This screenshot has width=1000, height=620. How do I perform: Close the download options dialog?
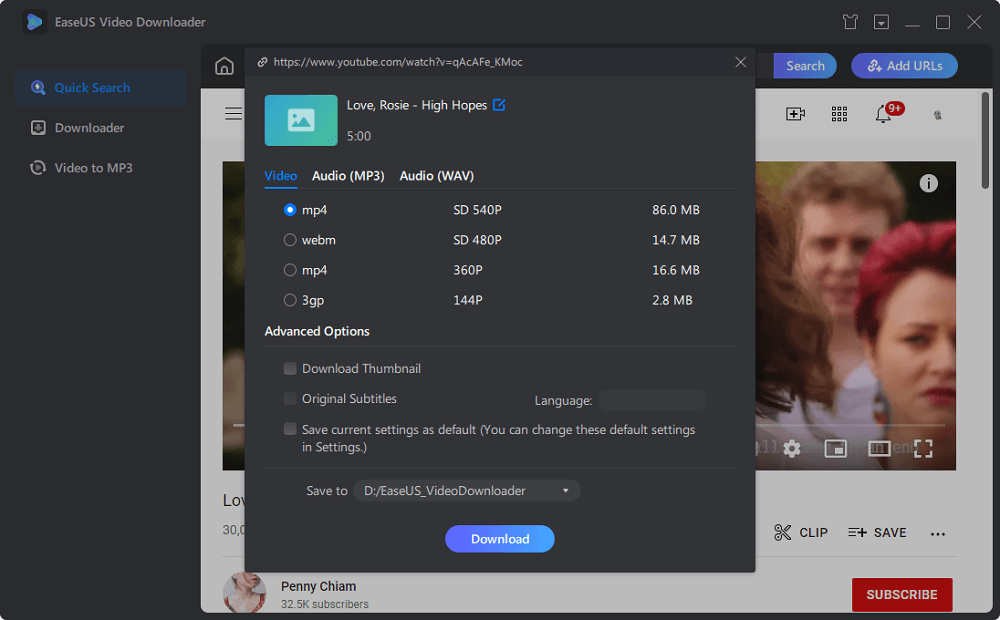pos(740,62)
